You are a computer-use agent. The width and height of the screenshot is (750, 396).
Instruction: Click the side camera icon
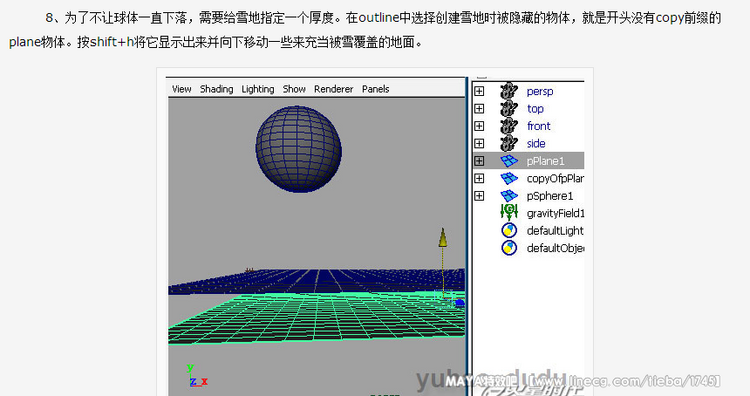[x=509, y=143]
